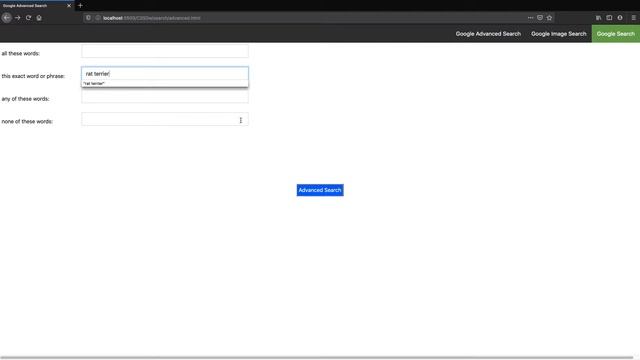This screenshot has width=640, height=360.
Task: Click the 'this exact word or phrase' field
Action: (165, 73)
